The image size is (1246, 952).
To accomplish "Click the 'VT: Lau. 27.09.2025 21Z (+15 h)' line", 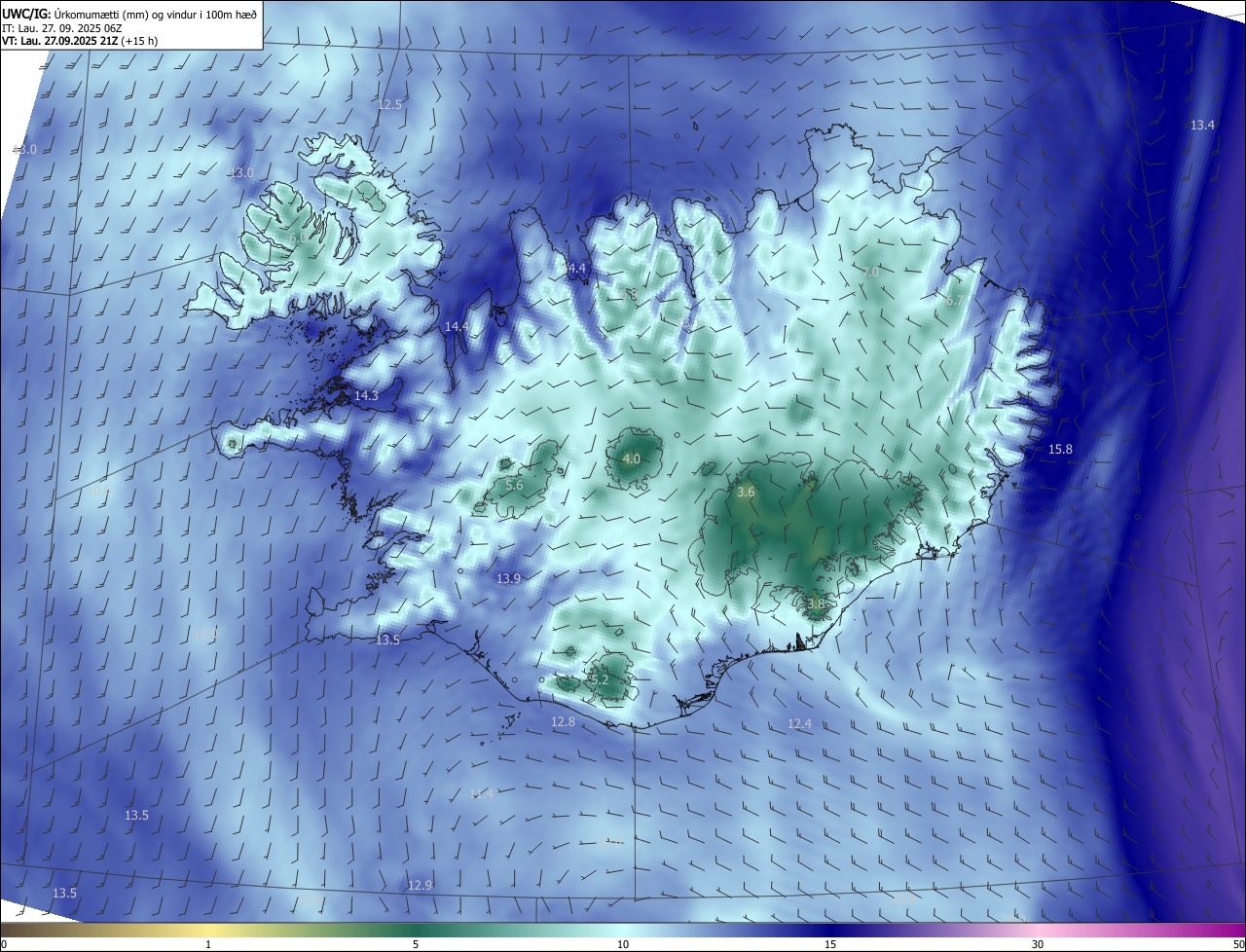I will 80,41.
